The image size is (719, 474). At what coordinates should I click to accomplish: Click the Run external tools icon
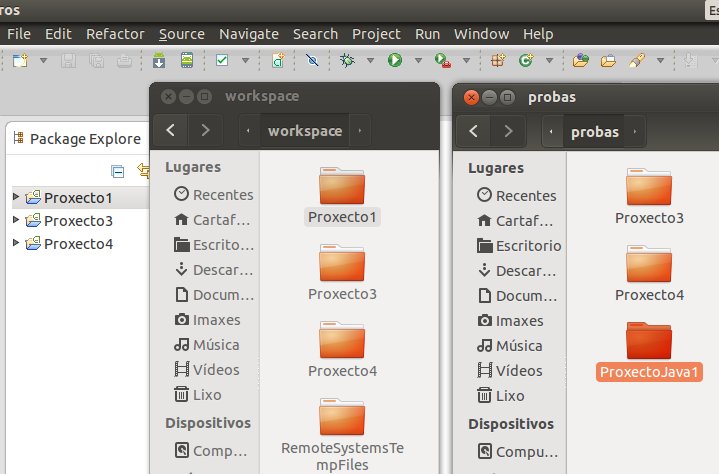tap(443, 60)
